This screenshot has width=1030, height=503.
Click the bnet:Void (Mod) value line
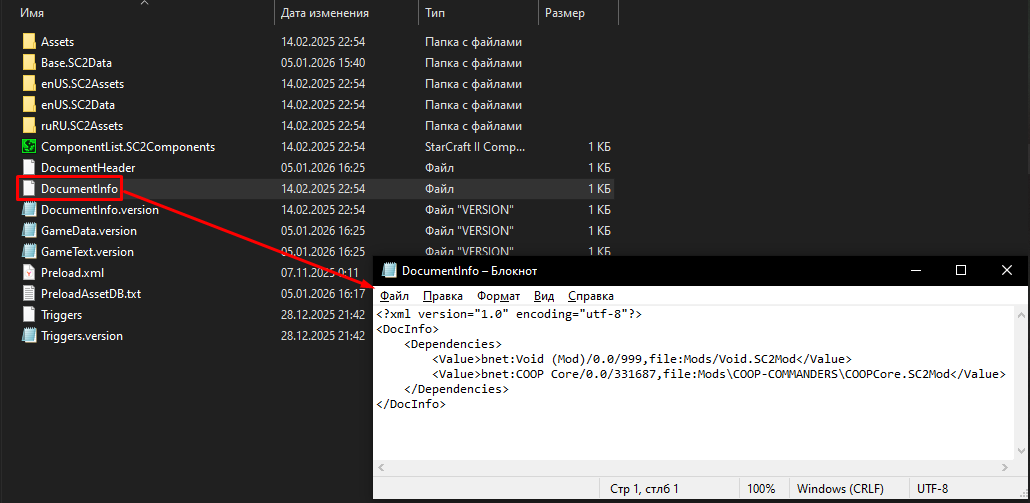coord(641,359)
